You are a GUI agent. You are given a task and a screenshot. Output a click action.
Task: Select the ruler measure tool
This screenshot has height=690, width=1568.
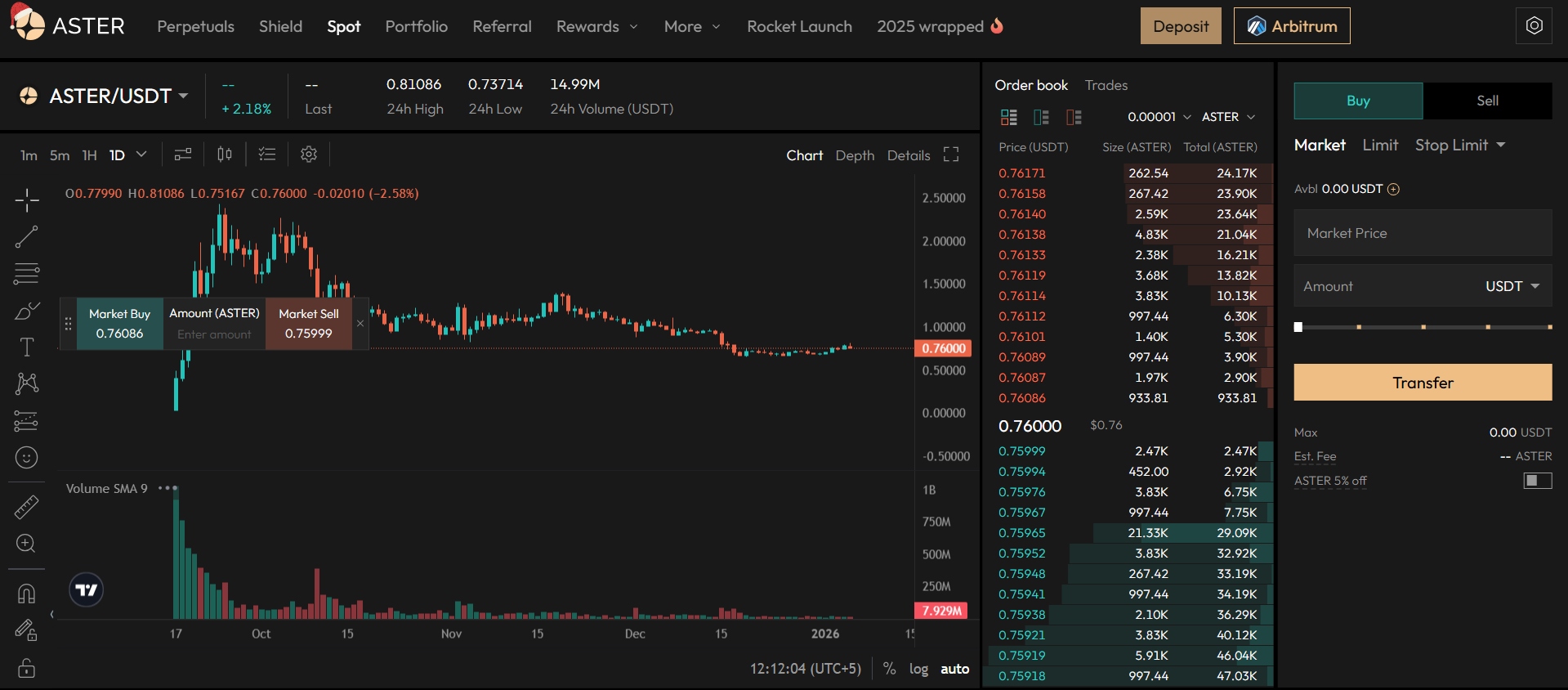click(27, 507)
